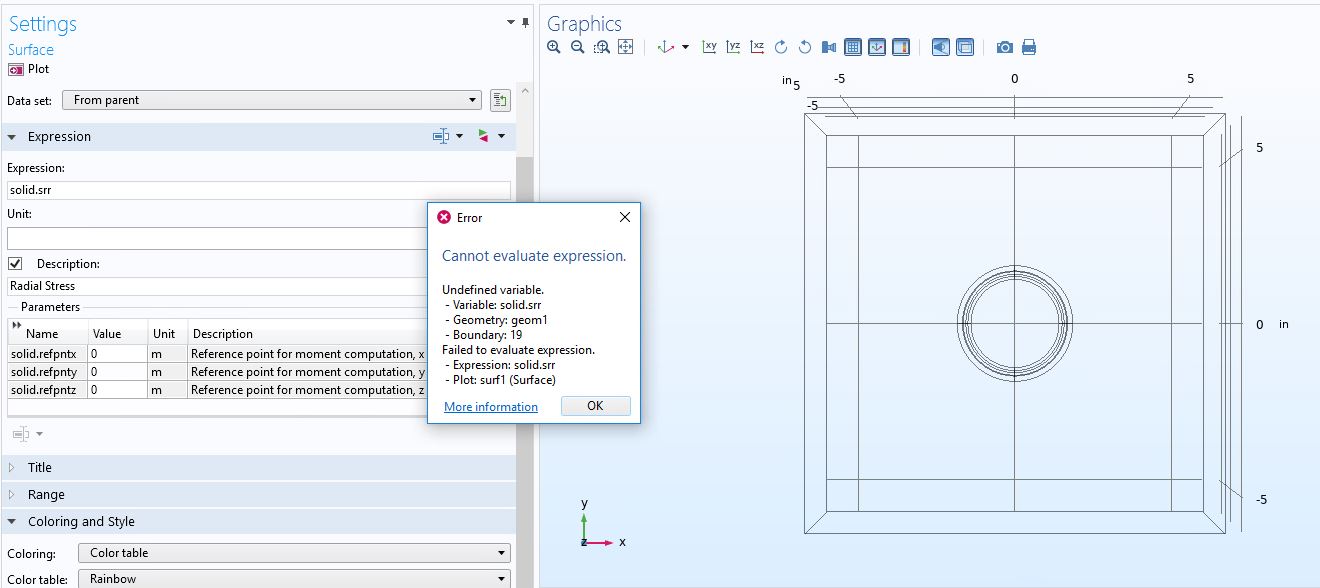1320x588 pixels.
Task: Click the Zoom In magnifier icon
Action: point(554,47)
